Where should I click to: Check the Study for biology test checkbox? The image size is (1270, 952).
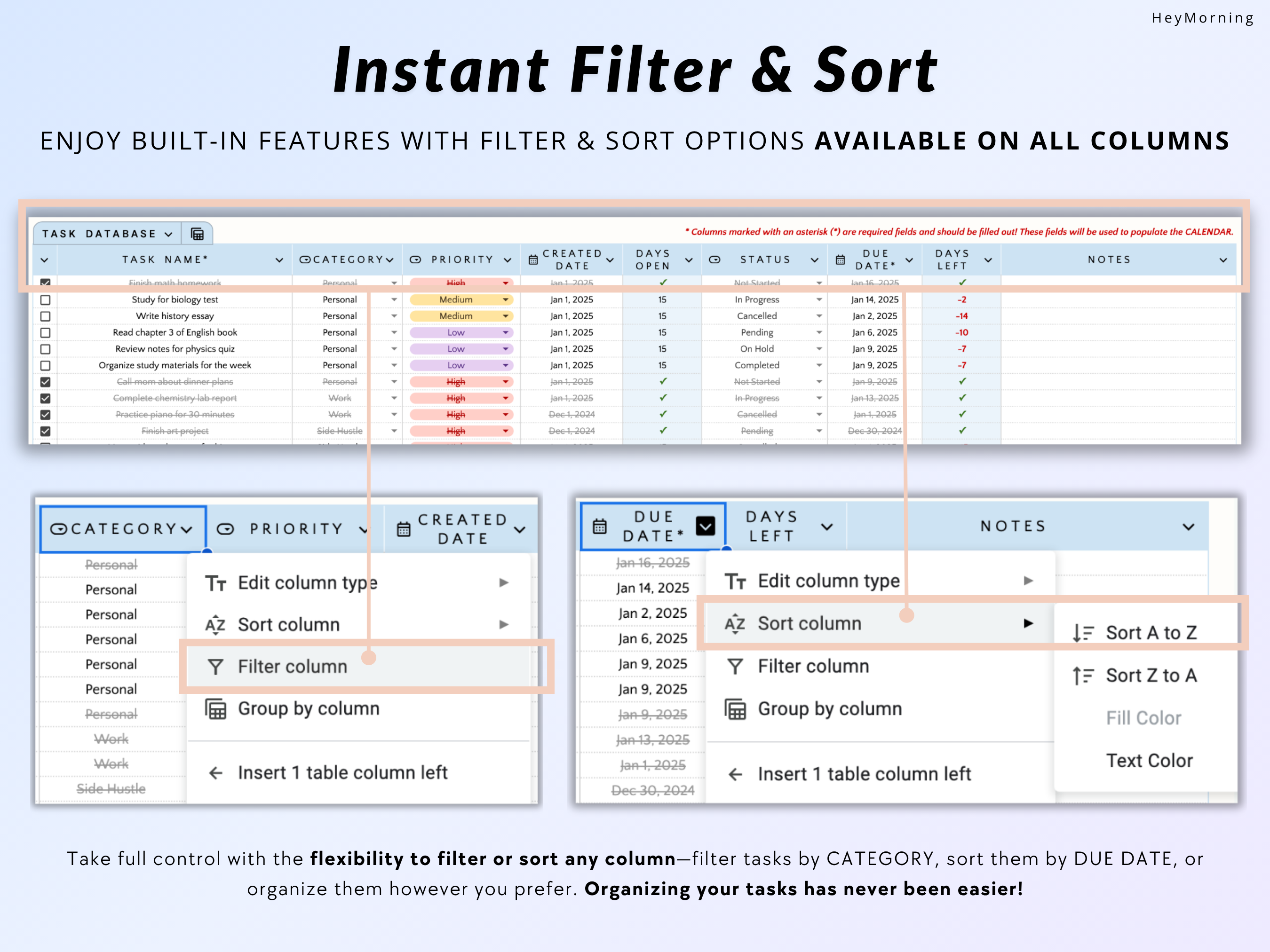pos(45,299)
